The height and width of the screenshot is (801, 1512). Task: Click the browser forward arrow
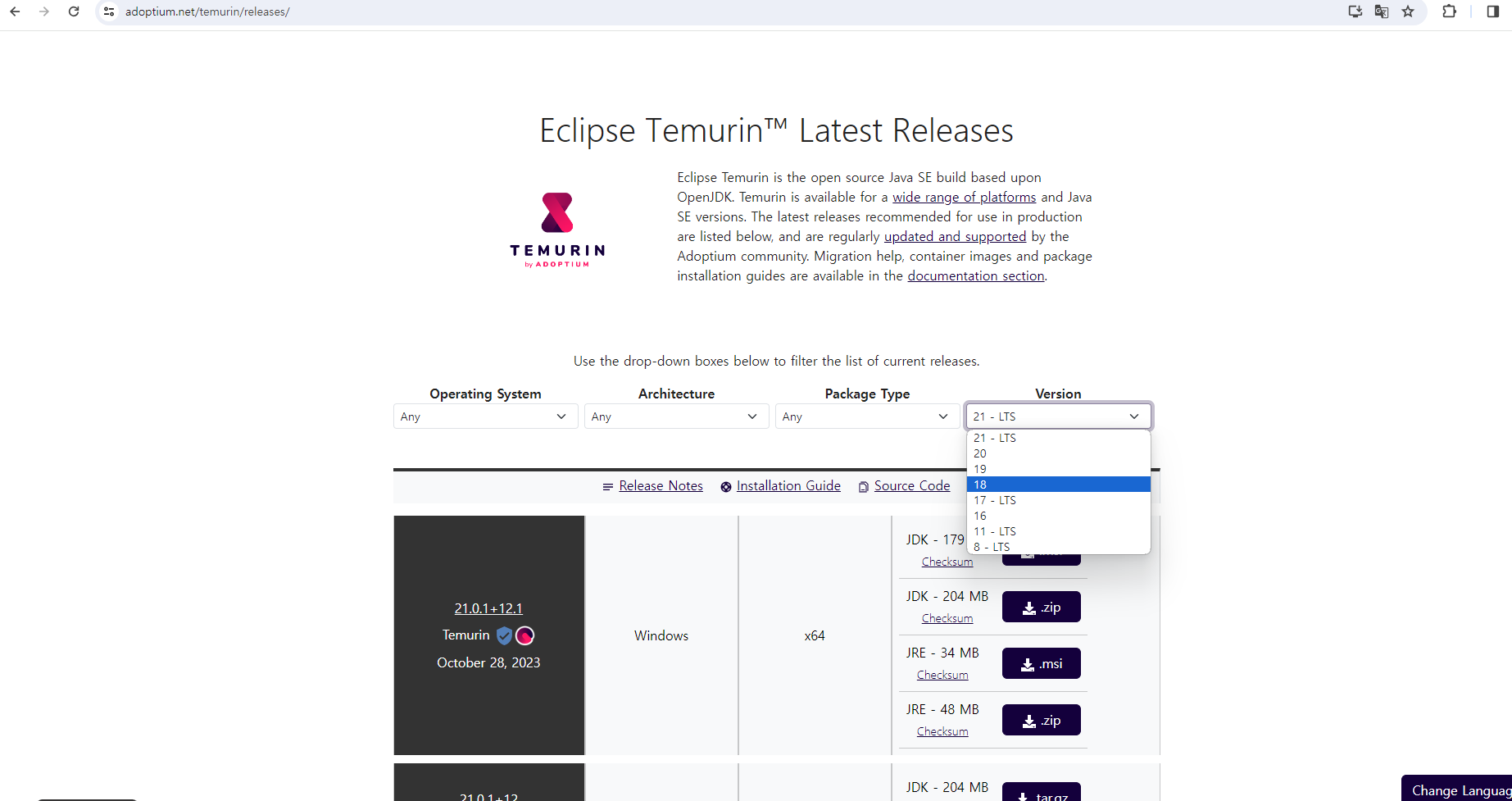pyautogui.click(x=44, y=11)
